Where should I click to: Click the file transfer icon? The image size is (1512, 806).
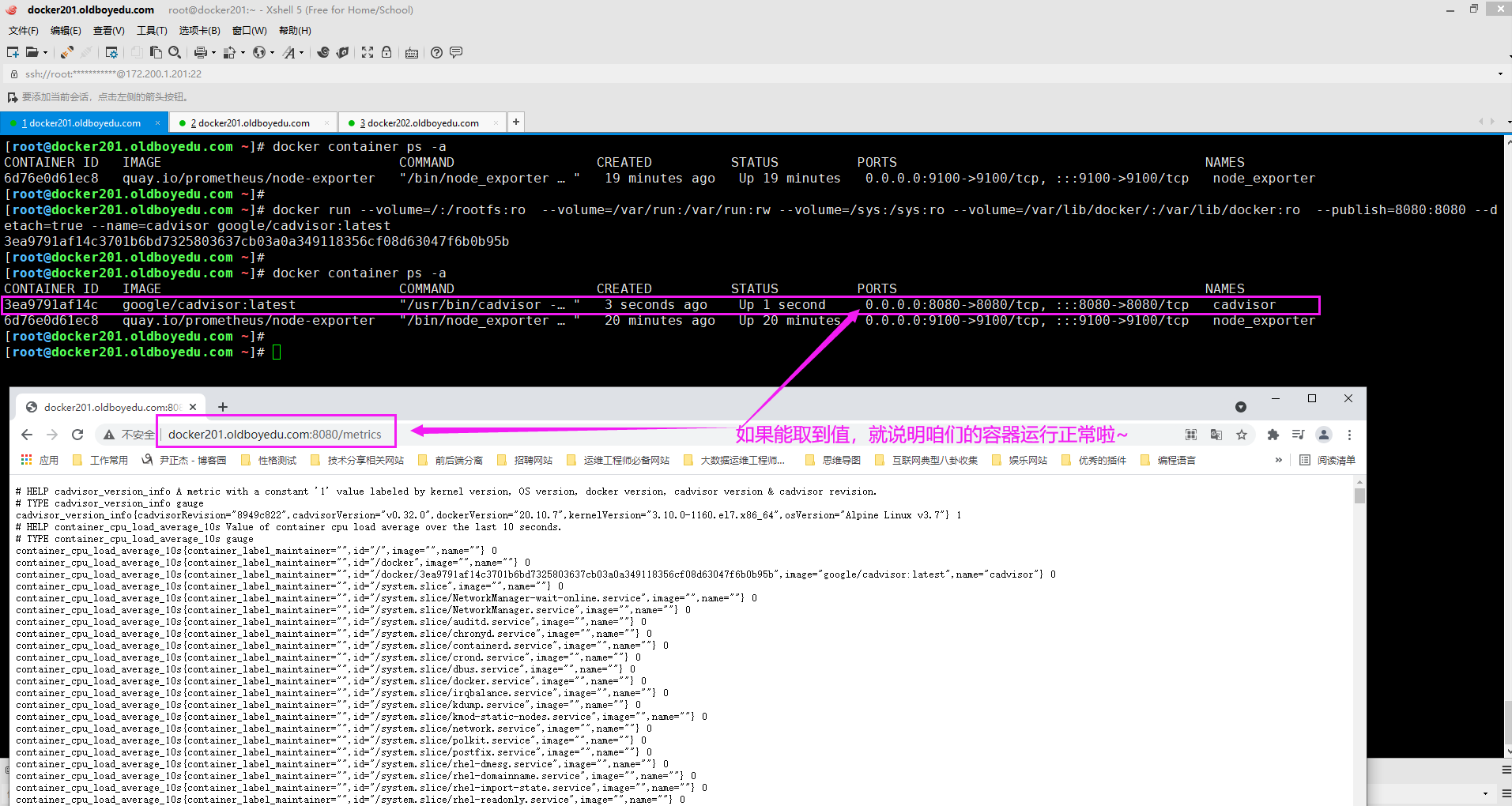(229, 52)
